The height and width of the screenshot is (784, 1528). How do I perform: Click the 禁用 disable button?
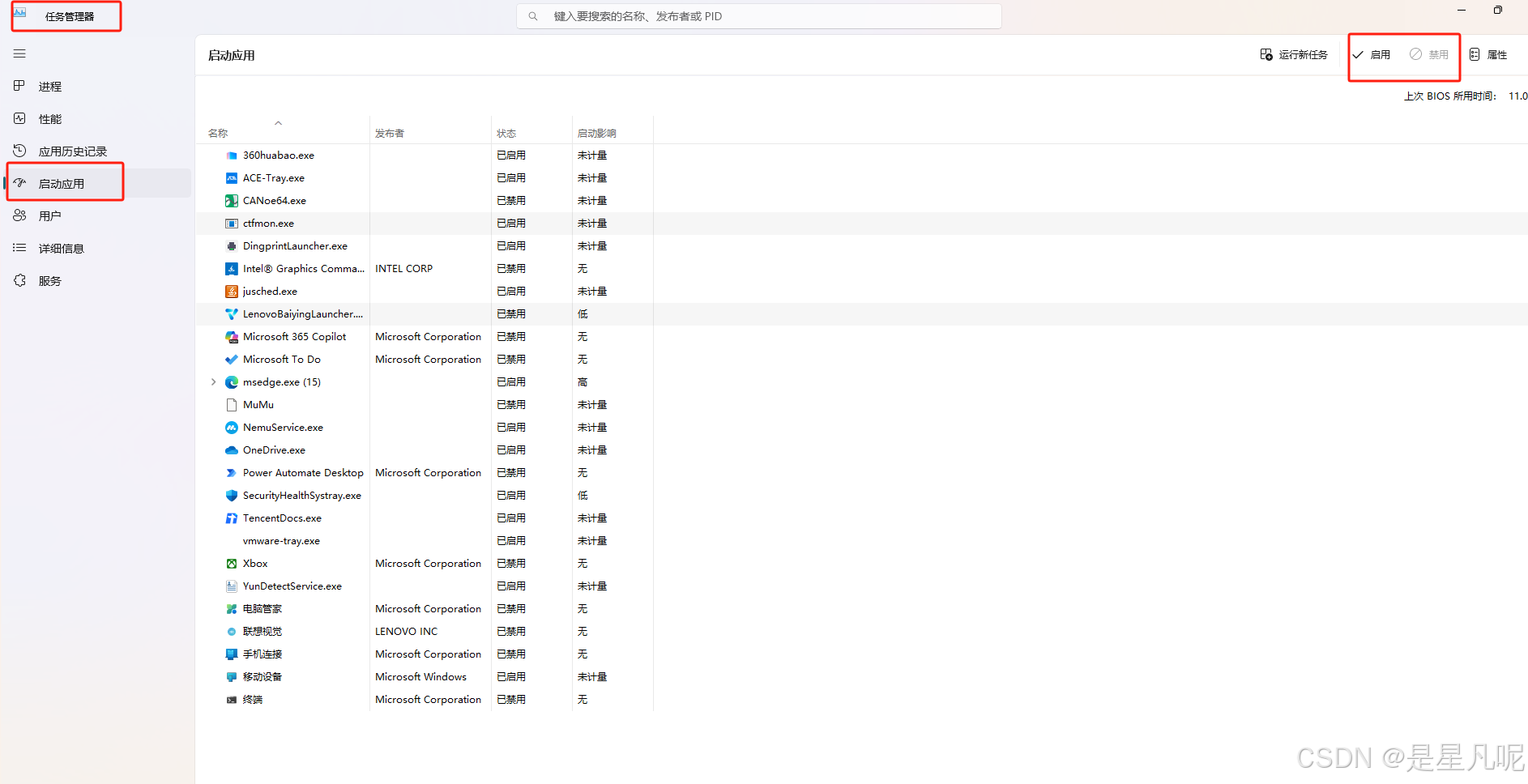[1429, 55]
